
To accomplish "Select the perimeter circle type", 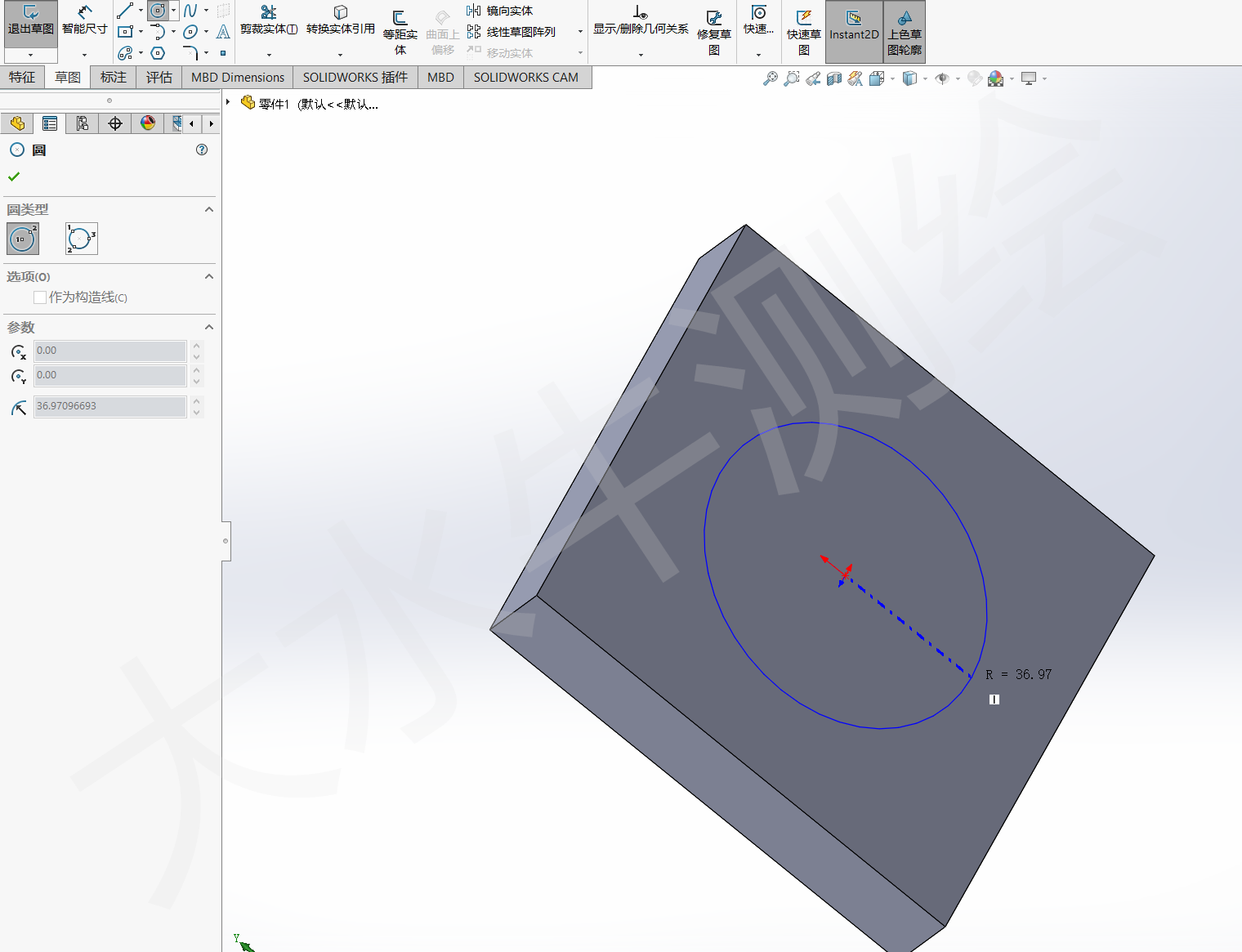I will coord(81,239).
